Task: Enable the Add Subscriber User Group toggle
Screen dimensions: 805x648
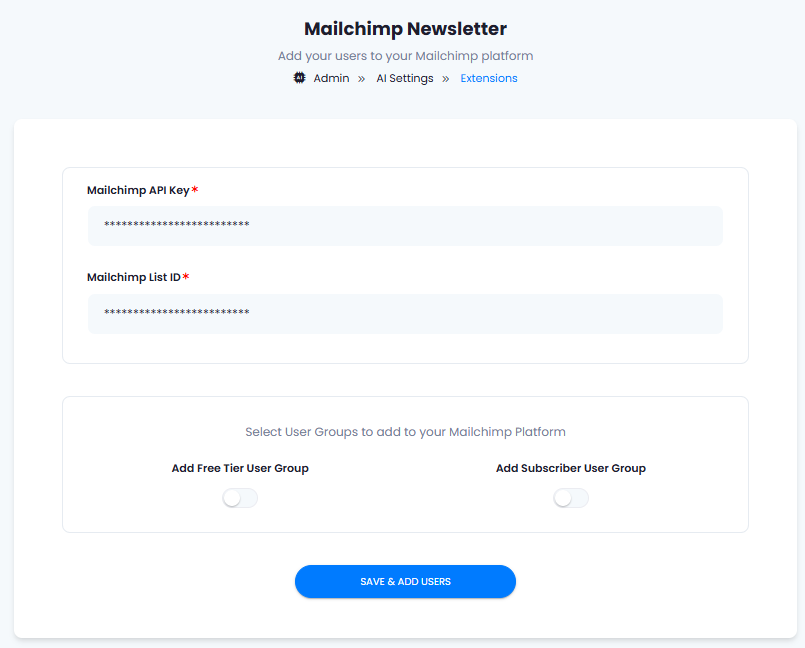Action: 571,498
